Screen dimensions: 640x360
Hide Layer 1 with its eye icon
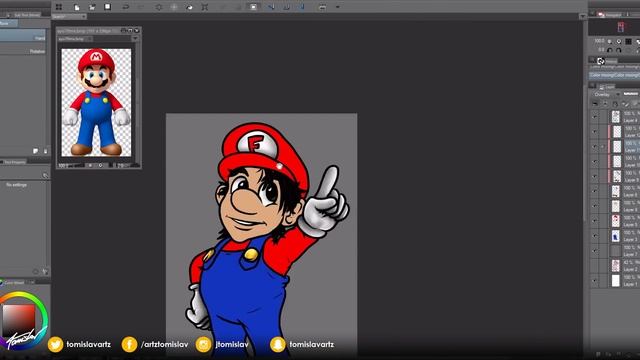click(595, 280)
